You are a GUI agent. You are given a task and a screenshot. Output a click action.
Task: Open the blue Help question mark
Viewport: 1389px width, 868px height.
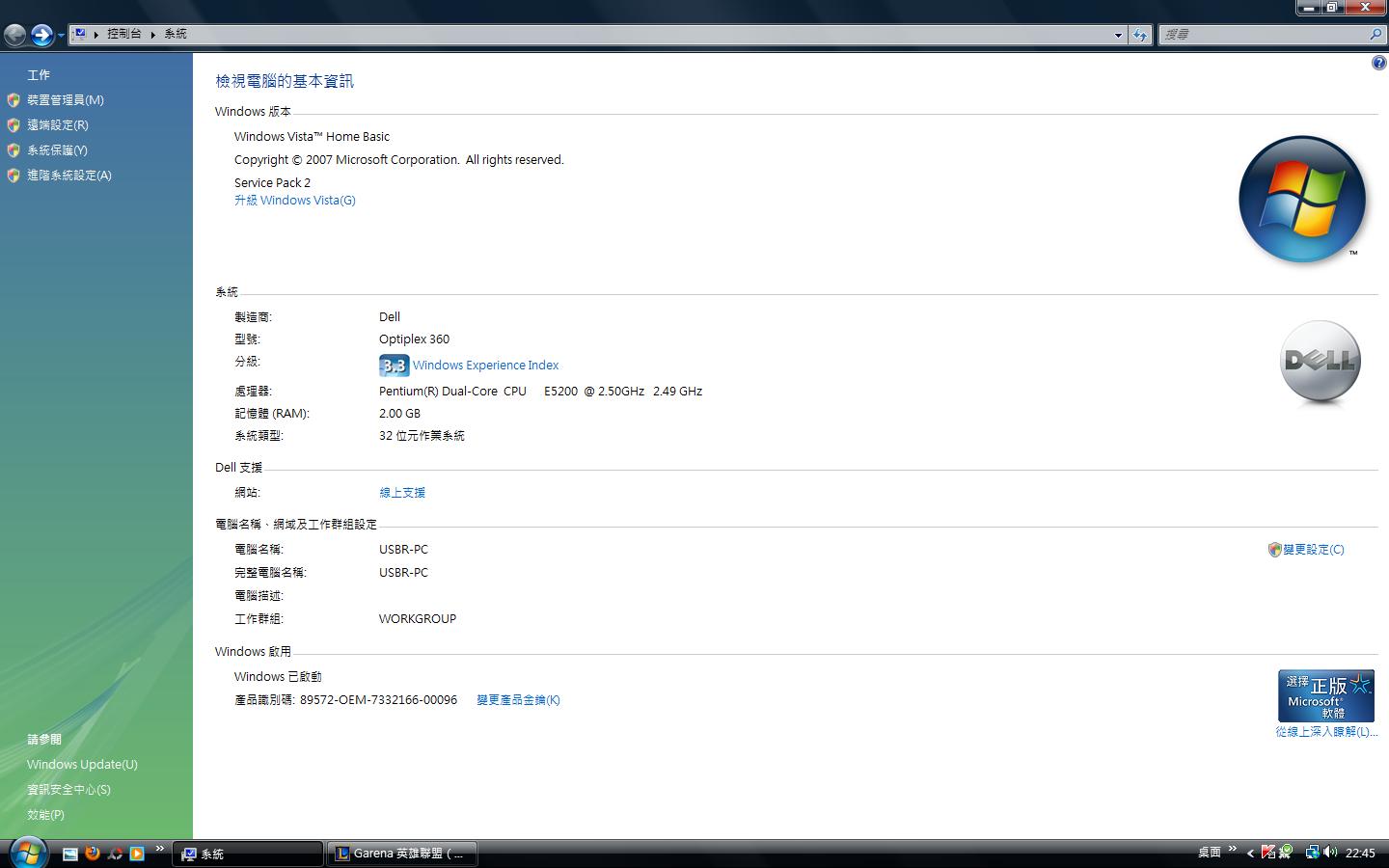[1378, 64]
